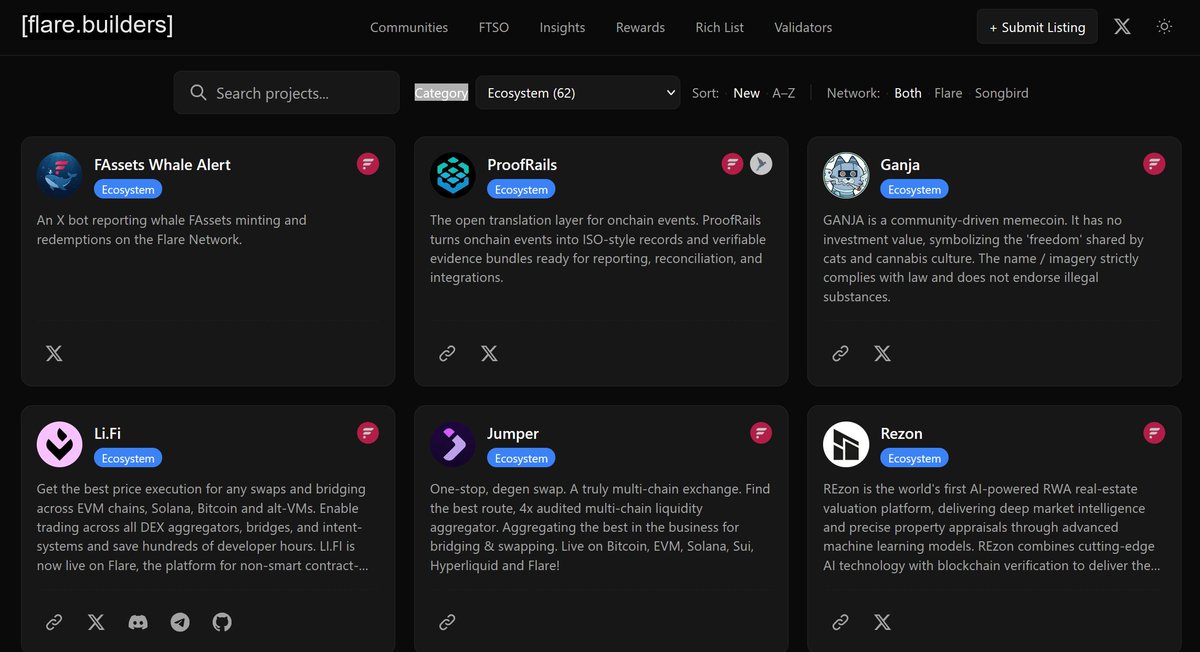
Task: Open the Telegram icon on Li.Fi card
Action: 180,622
